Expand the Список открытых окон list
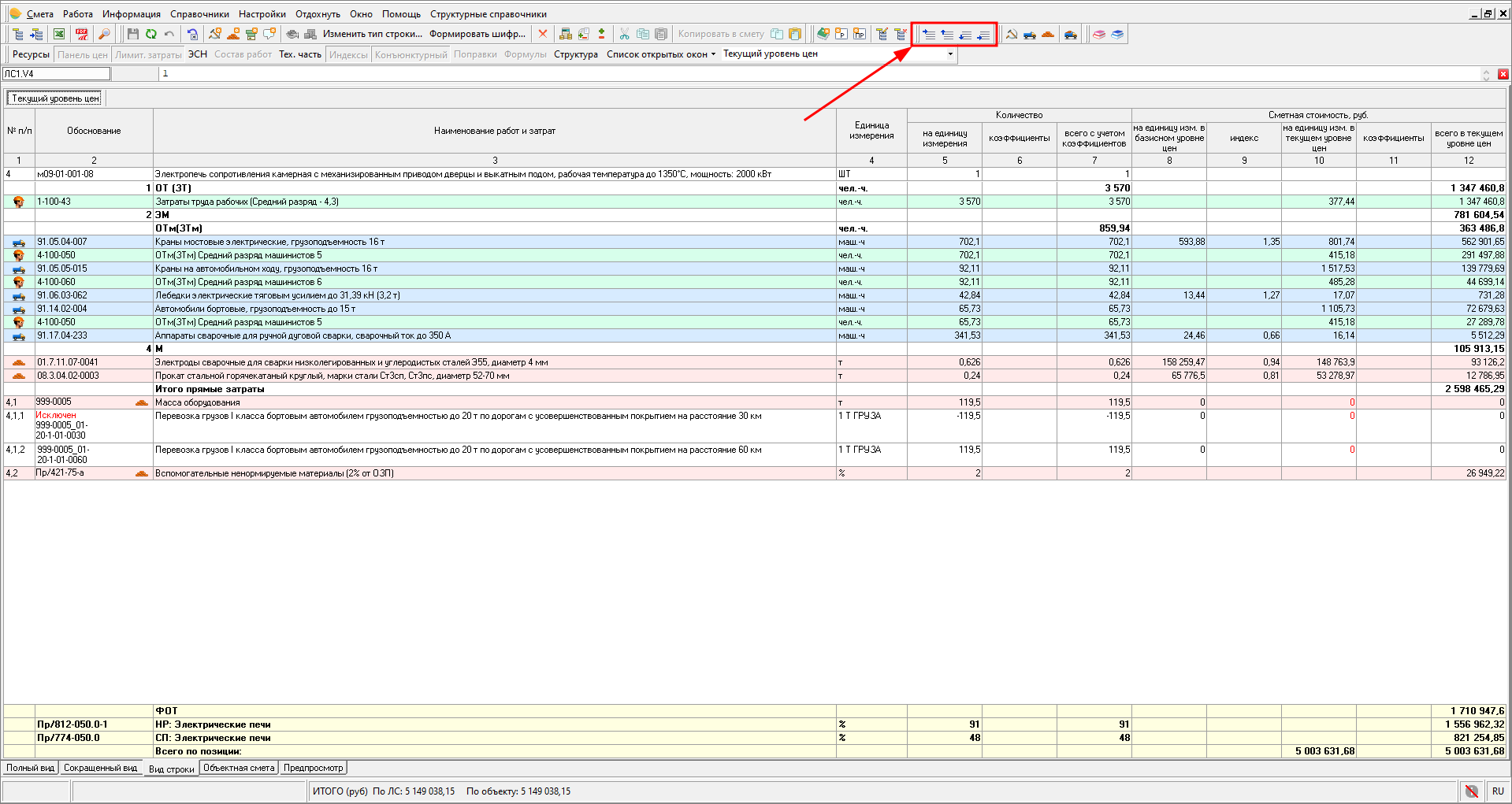 661,54
